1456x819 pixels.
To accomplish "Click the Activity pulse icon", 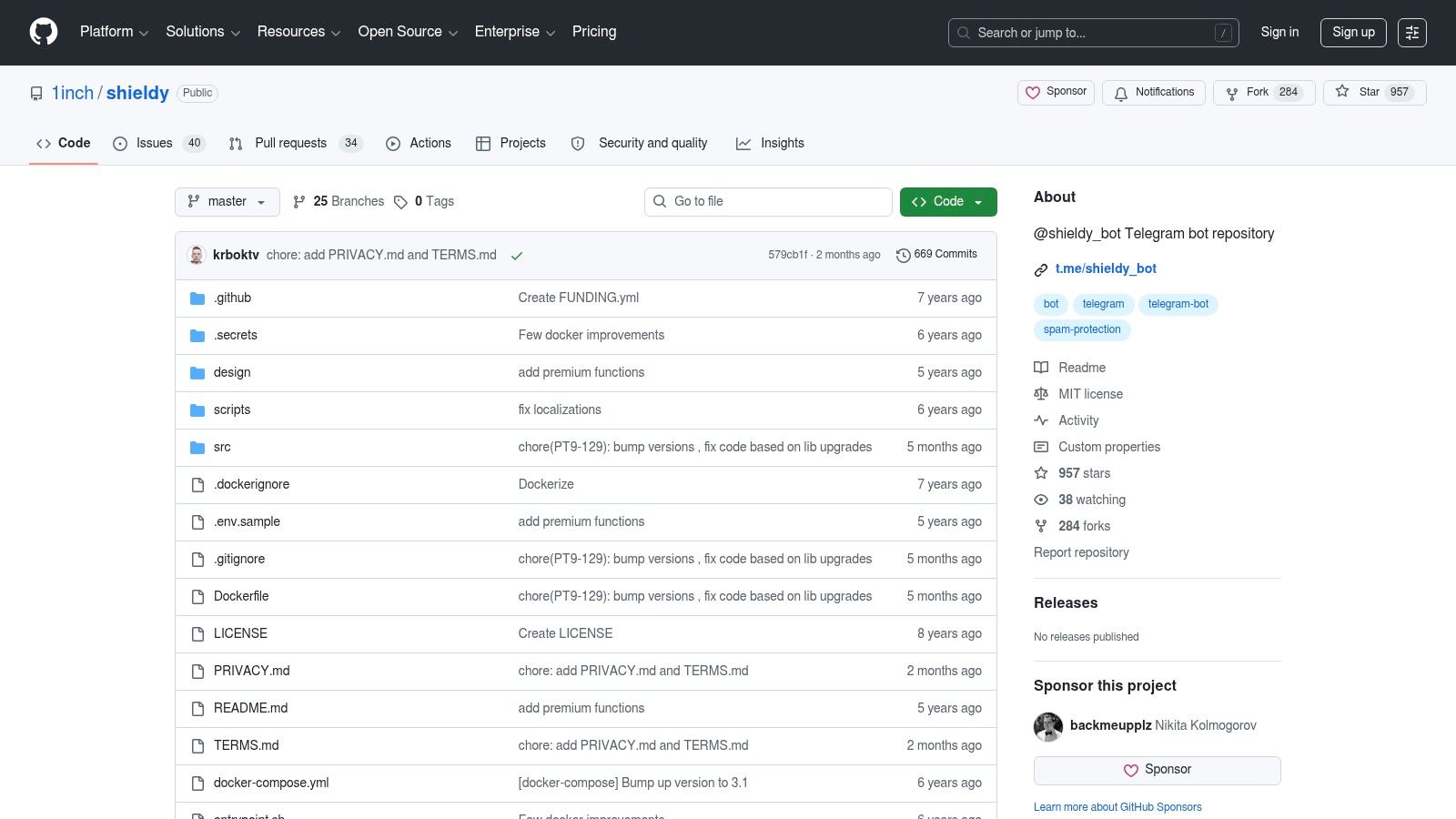I will [x=1041, y=420].
